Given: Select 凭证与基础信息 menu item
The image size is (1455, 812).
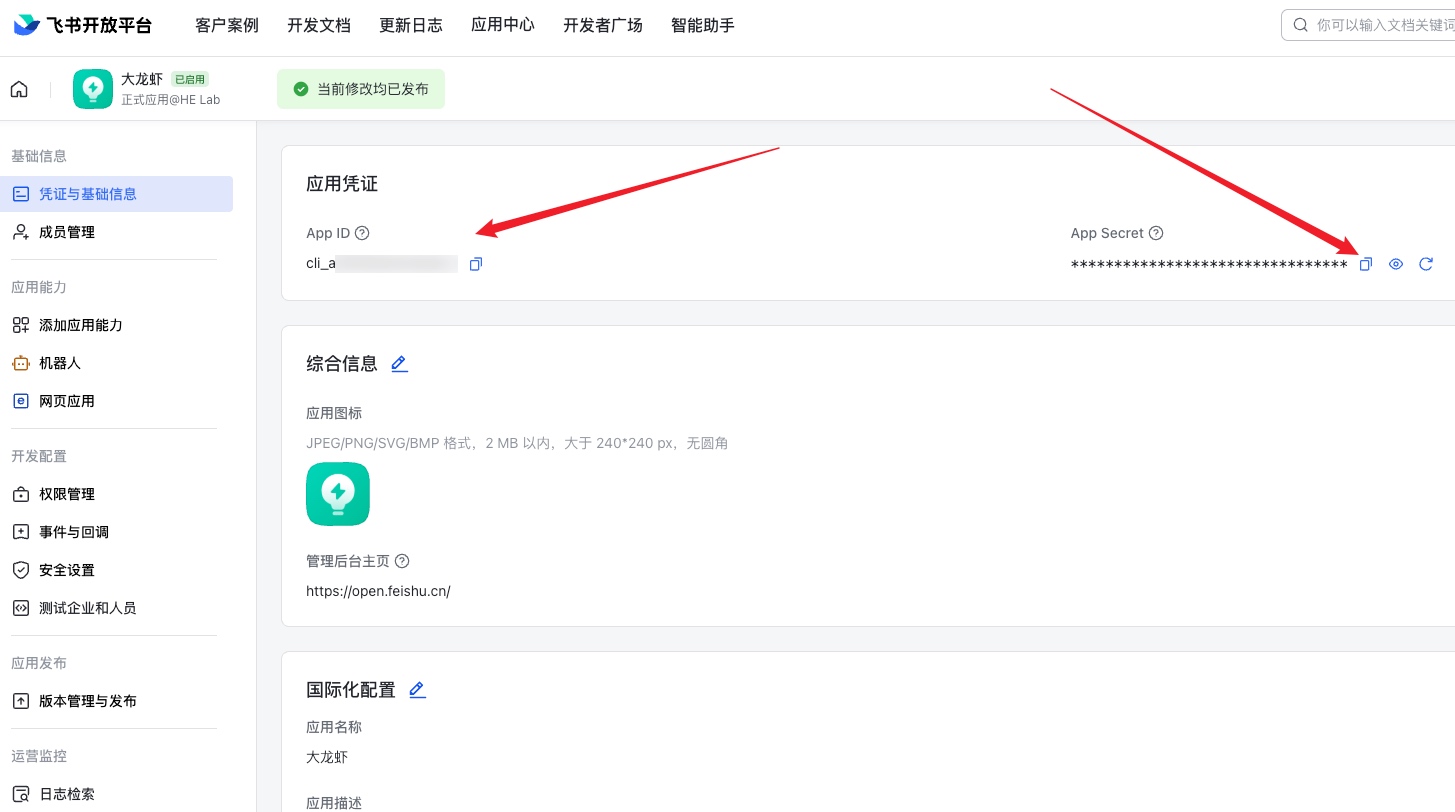Looking at the screenshot, I should tap(117, 194).
